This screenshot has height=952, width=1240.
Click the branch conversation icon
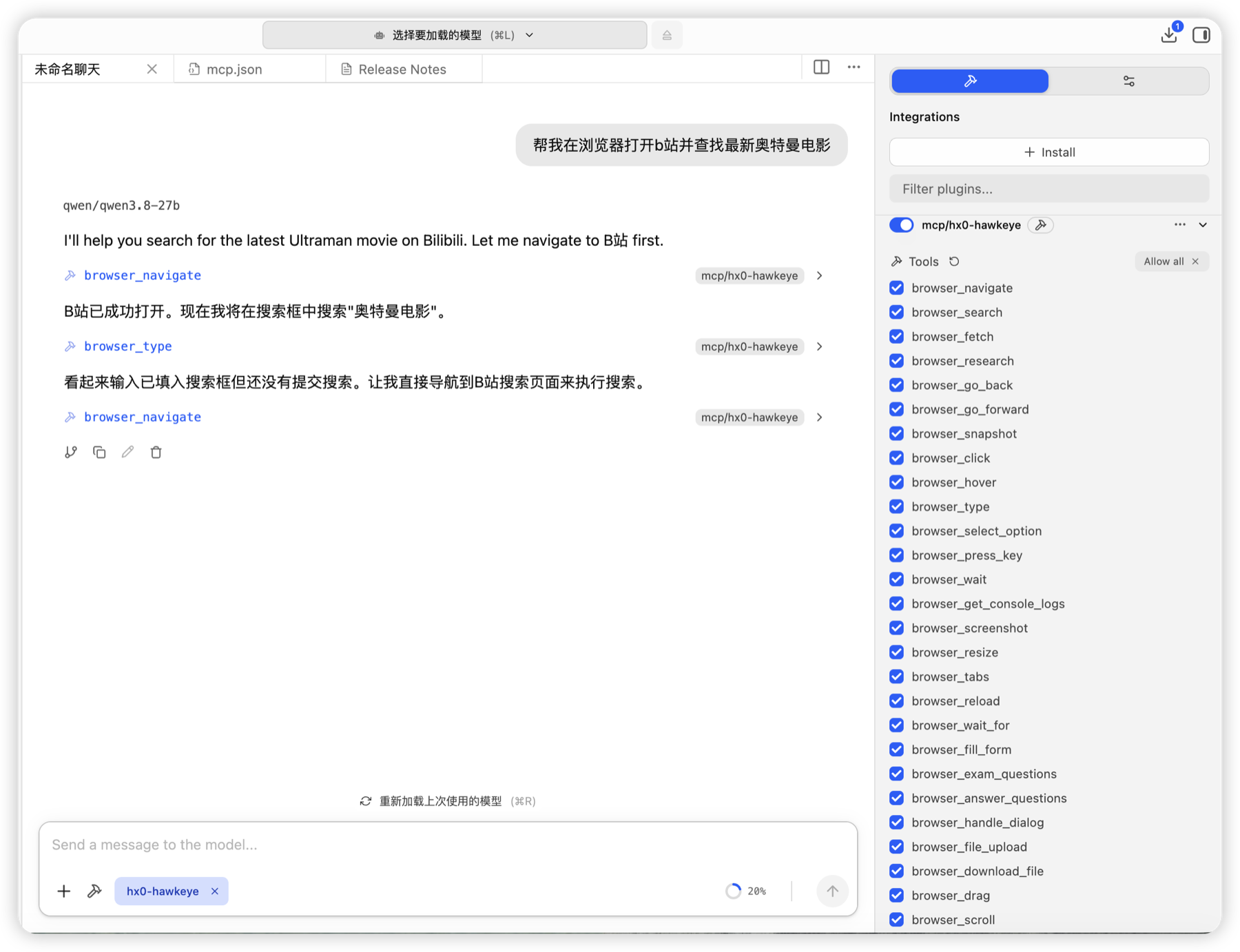[x=71, y=452]
